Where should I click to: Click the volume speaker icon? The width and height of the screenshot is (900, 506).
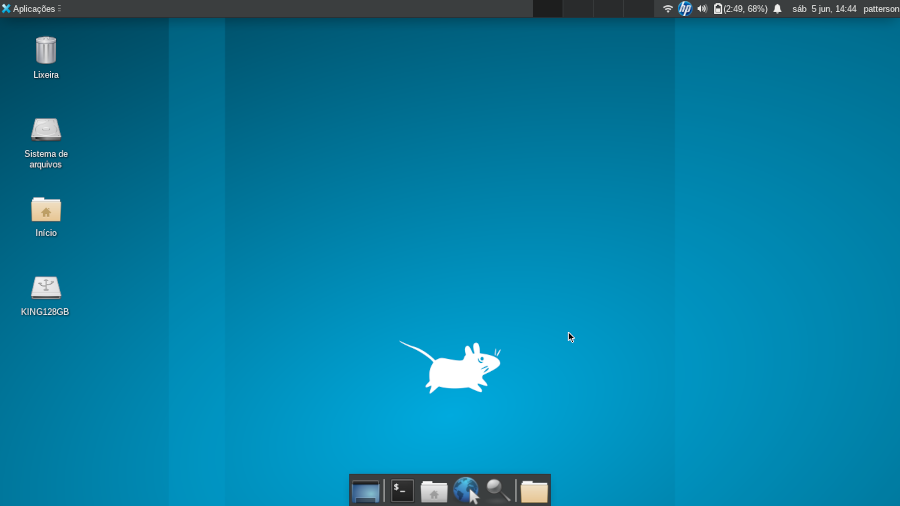point(702,9)
